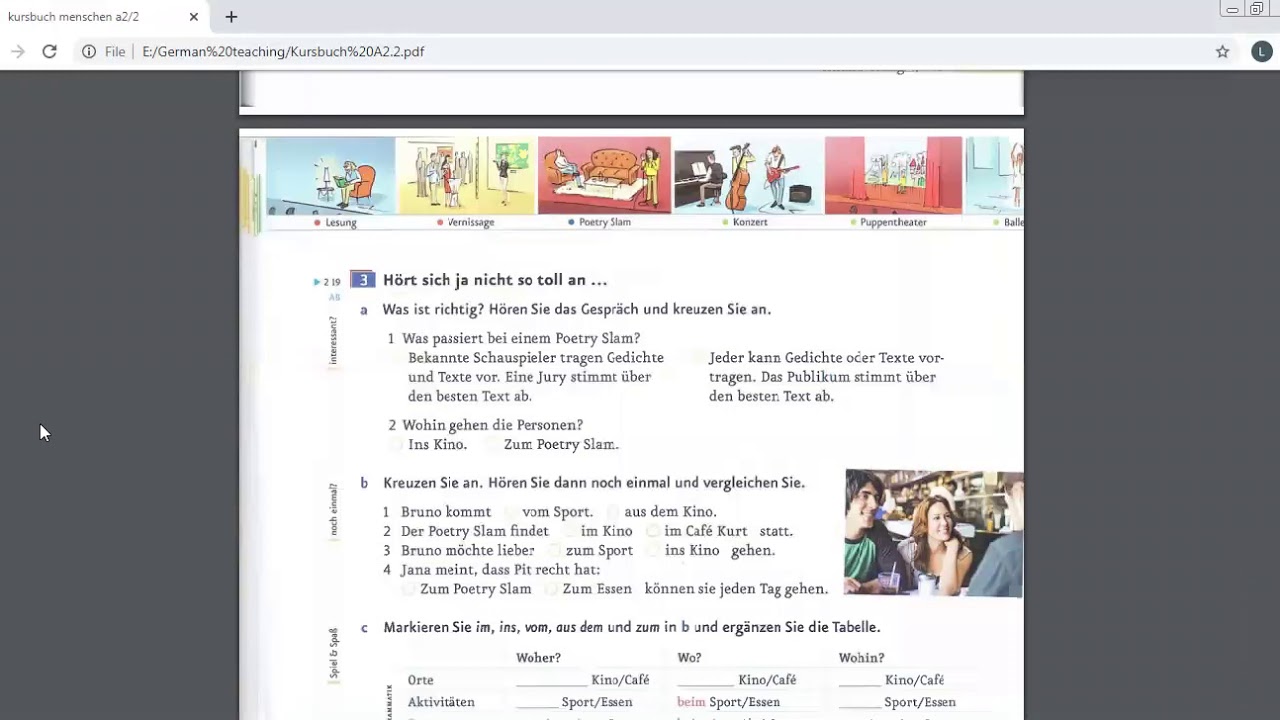The image size is (1280, 720).
Task: Click instruction Markieren Sie im, ins, vom
Action: tap(631, 628)
